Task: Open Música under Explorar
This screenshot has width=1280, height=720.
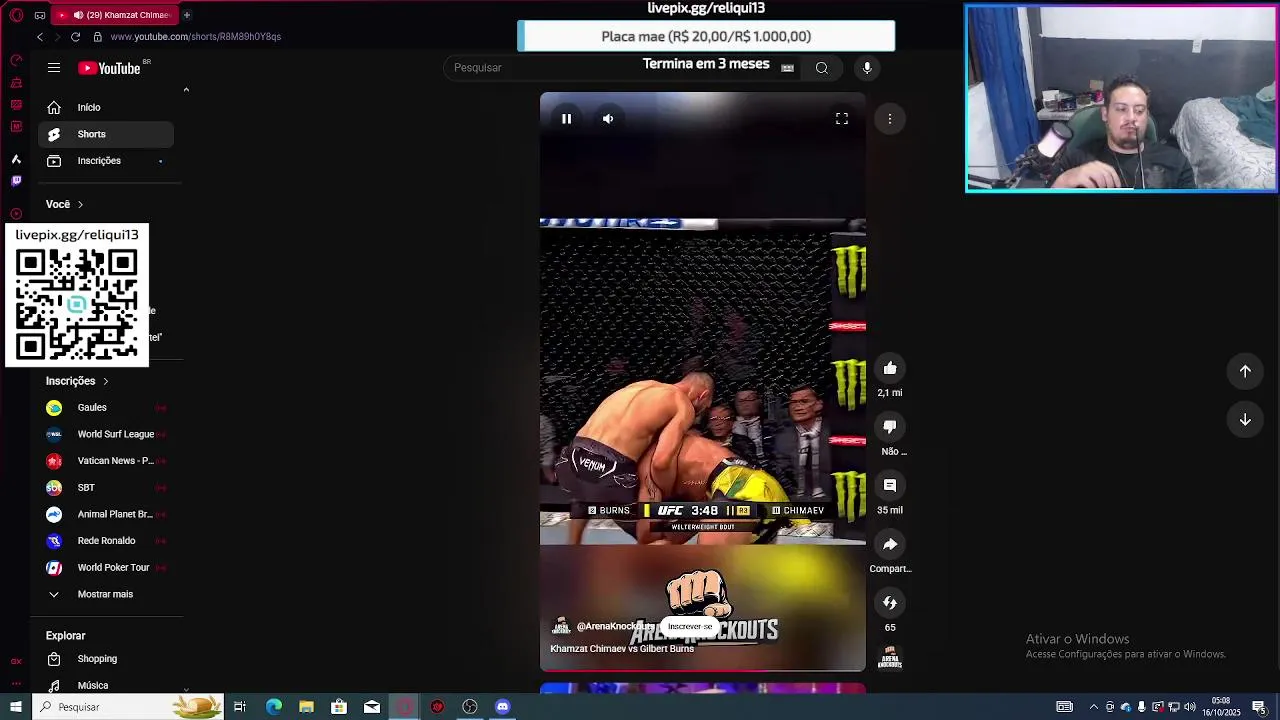Action: (x=106, y=685)
